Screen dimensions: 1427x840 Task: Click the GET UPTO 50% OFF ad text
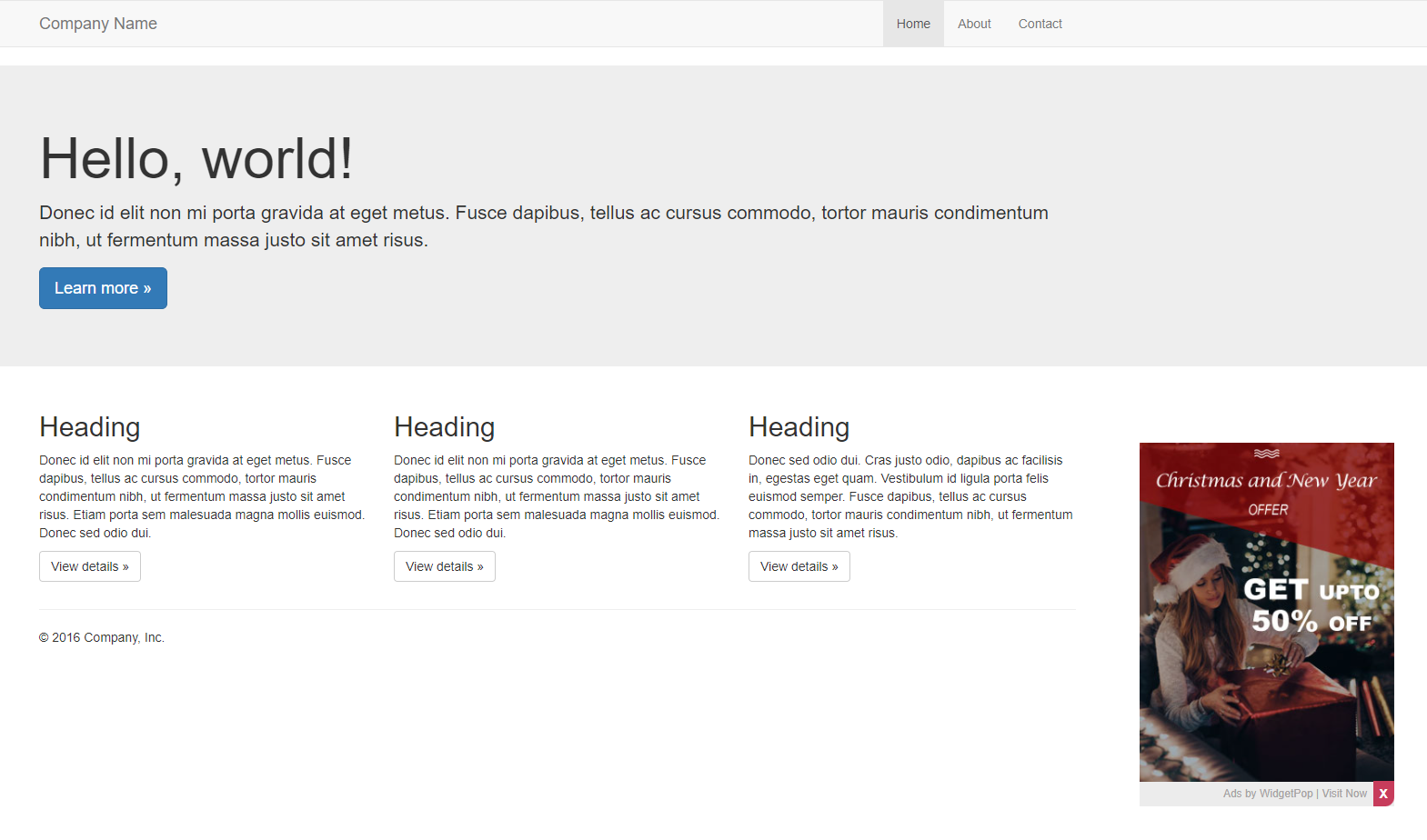point(1311,605)
